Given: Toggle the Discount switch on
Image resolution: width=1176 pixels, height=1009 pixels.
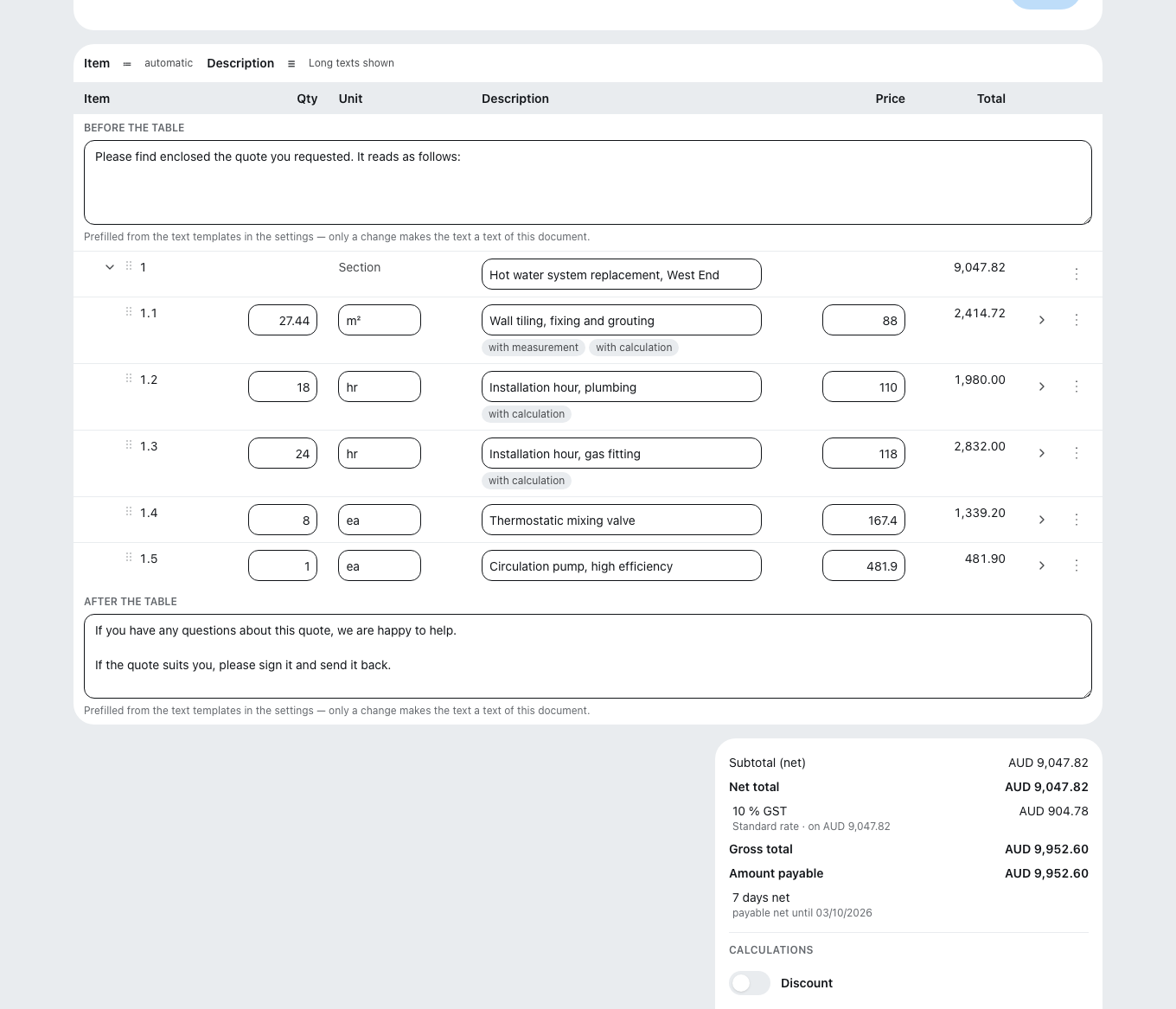Looking at the screenshot, I should [x=750, y=983].
